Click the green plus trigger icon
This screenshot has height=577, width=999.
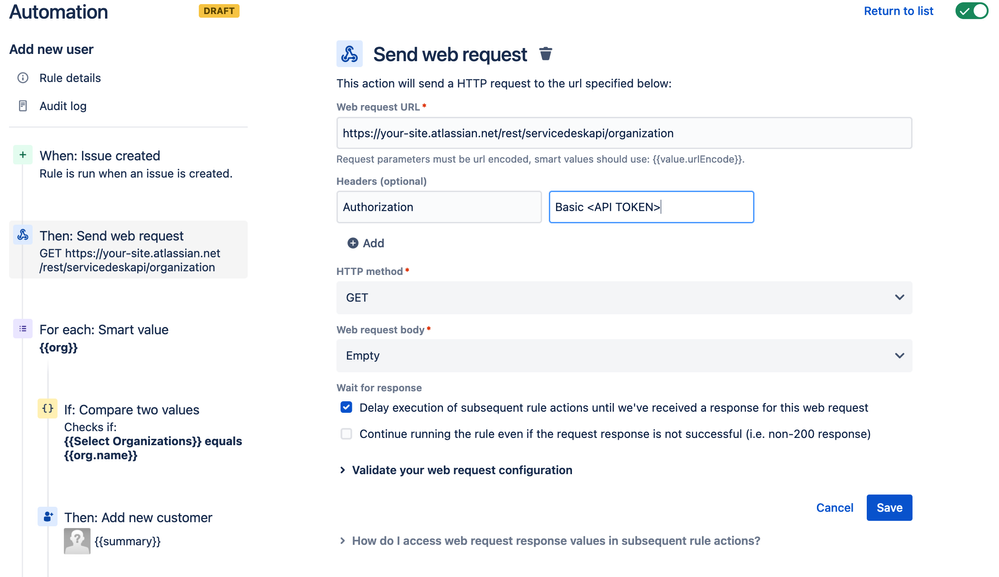click(x=23, y=155)
